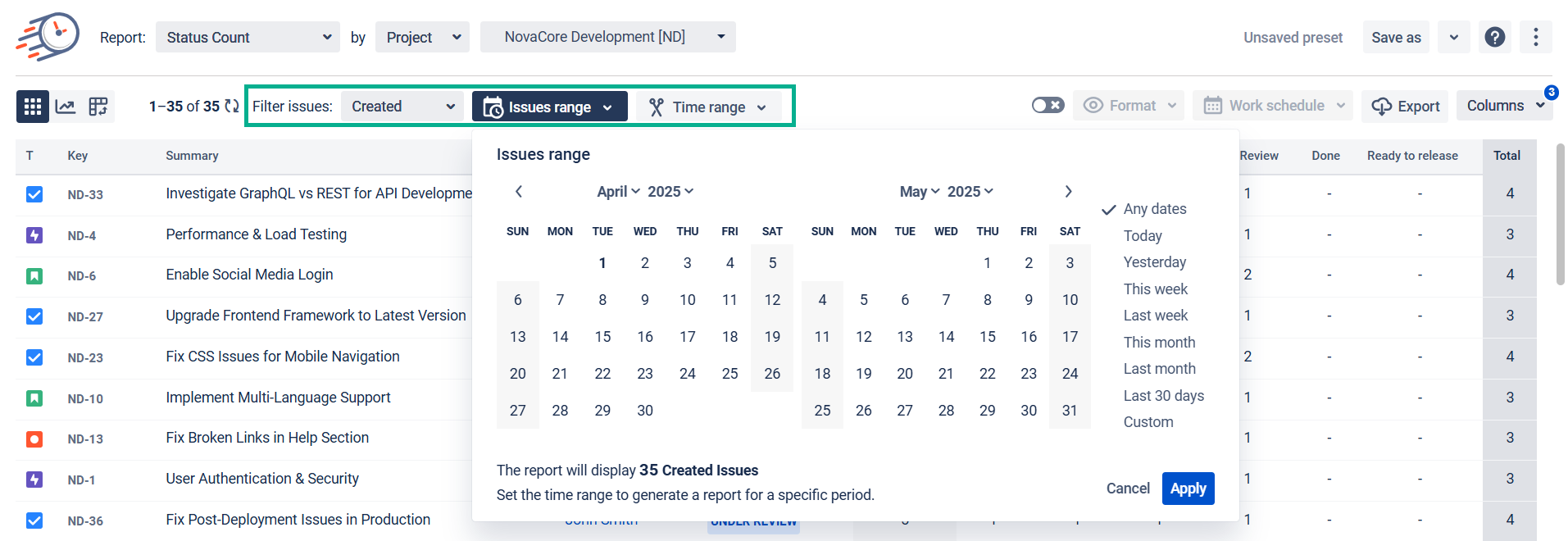Pick April 15 in the calendar
Viewport: 1568px width, 541px height.
click(x=602, y=337)
